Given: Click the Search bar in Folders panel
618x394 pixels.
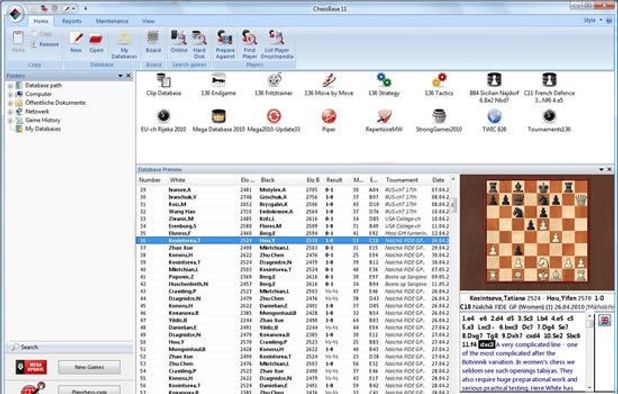Looking at the screenshot, I should (70, 347).
